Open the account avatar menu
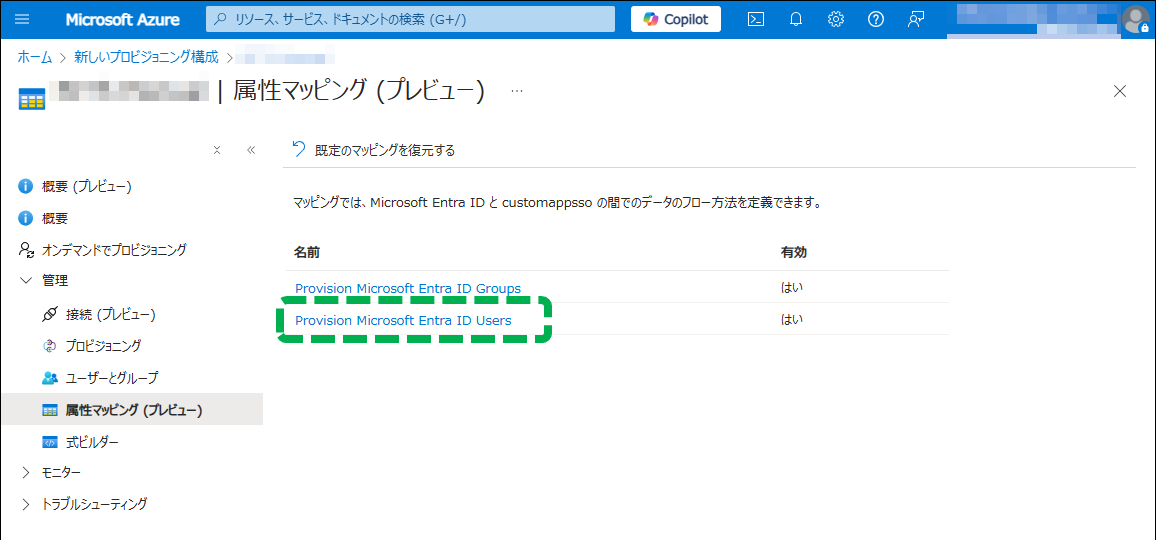This screenshot has height=540, width=1156. click(1134, 20)
